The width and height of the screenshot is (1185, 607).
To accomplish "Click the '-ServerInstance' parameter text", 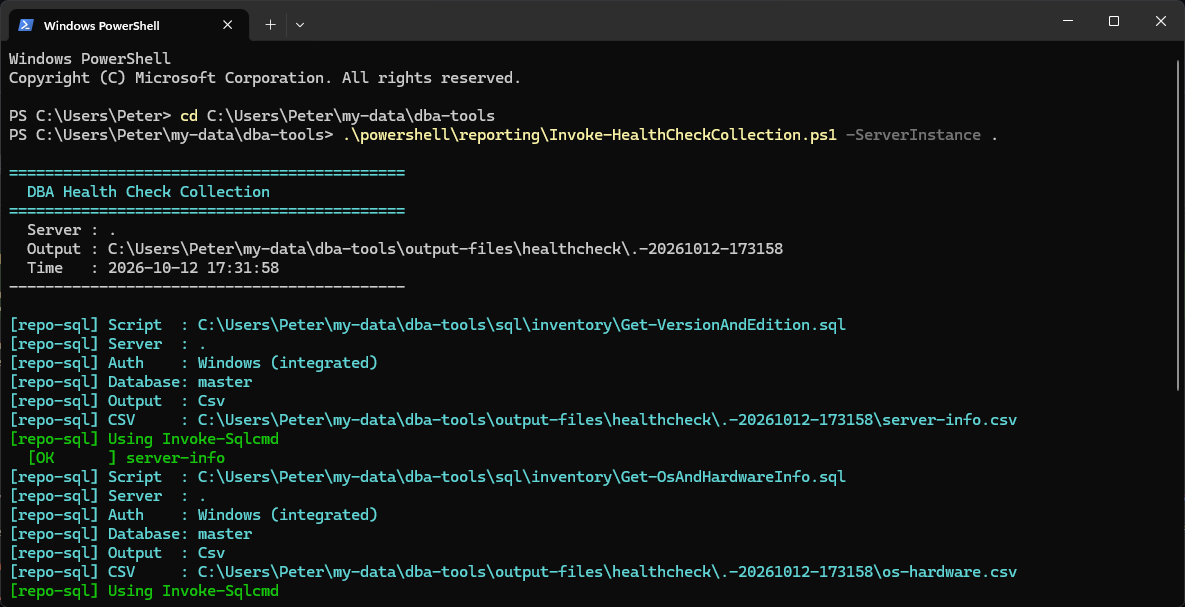I will (913, 135).
